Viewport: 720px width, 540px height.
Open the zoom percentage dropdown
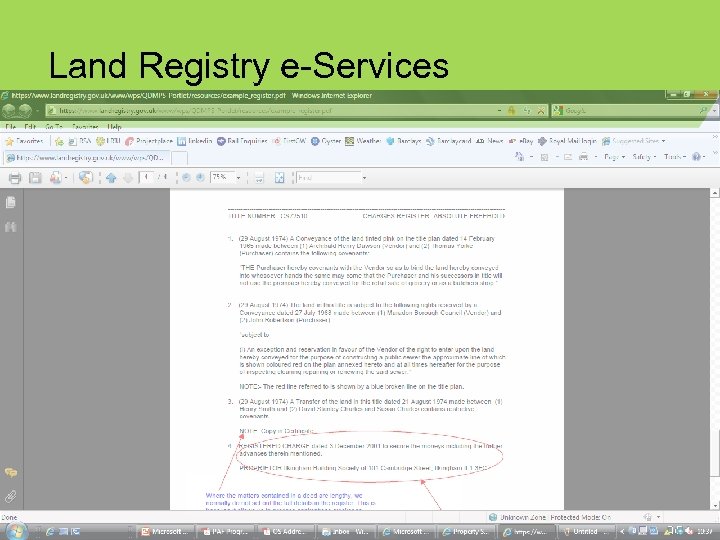(238, 178)
